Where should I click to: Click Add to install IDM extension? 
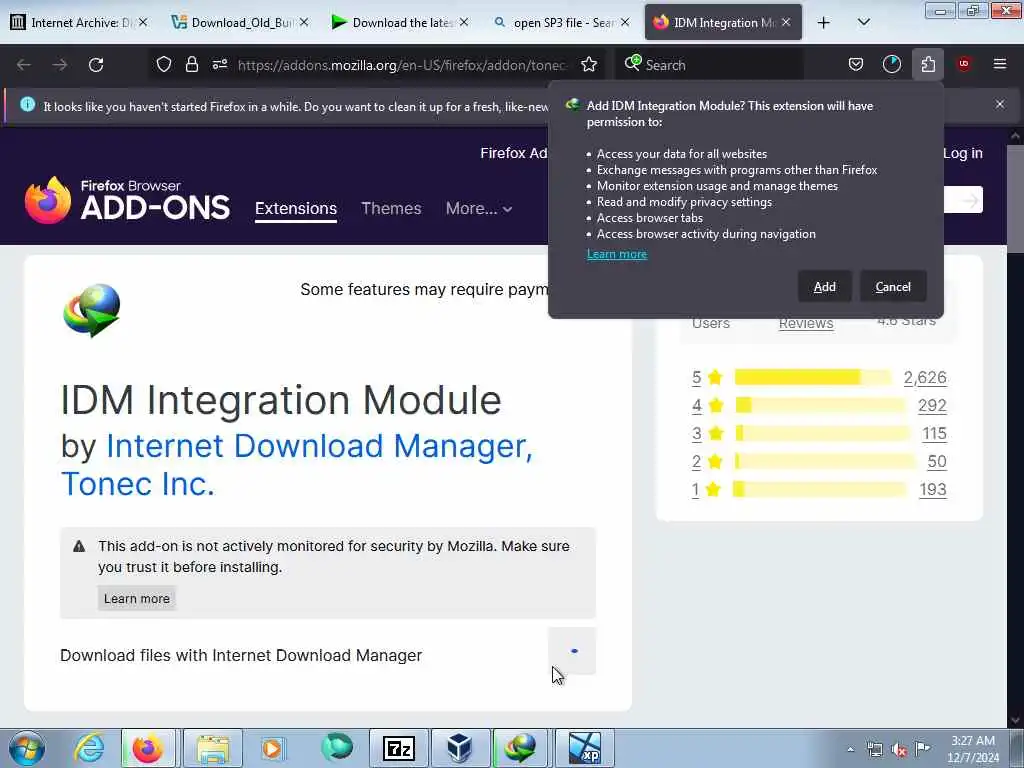pyautogui.click(x=824, y=287)
